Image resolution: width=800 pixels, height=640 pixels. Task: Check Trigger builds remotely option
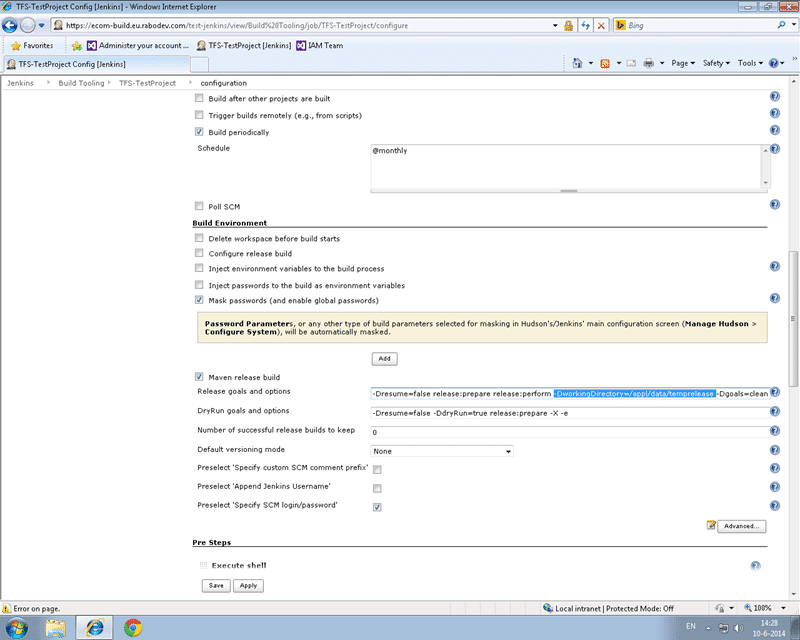click(x=199, y=115)
